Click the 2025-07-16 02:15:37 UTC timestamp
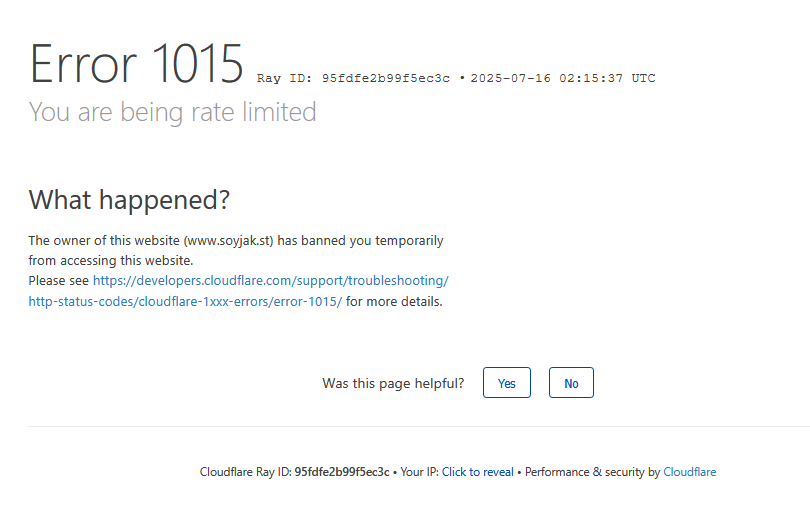Screen dimensions: 810x527 pyautogui.click(x=562, y=78)
